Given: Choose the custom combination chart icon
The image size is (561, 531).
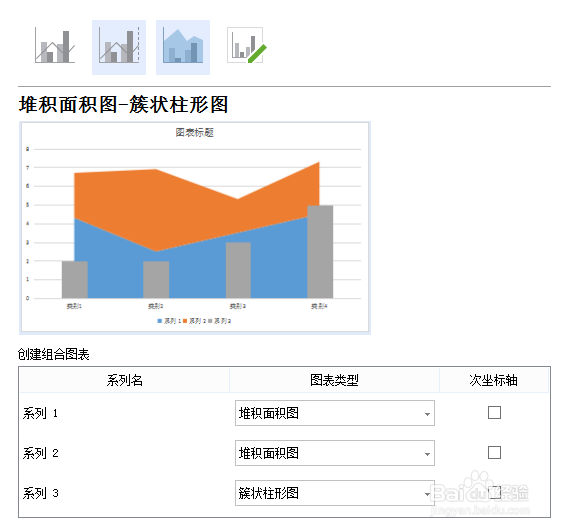Looking at the screenshot, I should tap(247, 46).
